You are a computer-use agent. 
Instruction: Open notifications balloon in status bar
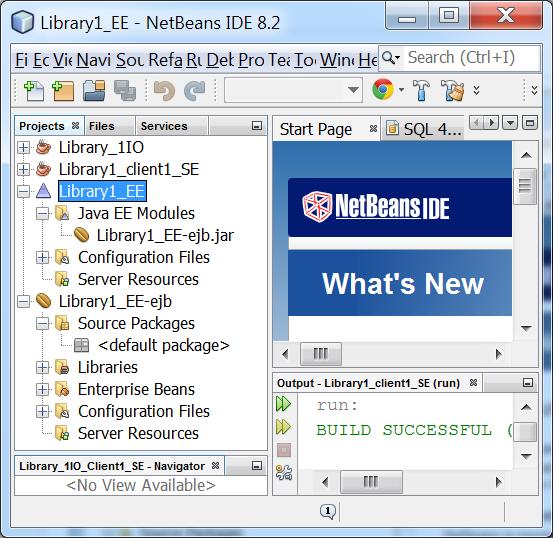(x=328, y=511)
